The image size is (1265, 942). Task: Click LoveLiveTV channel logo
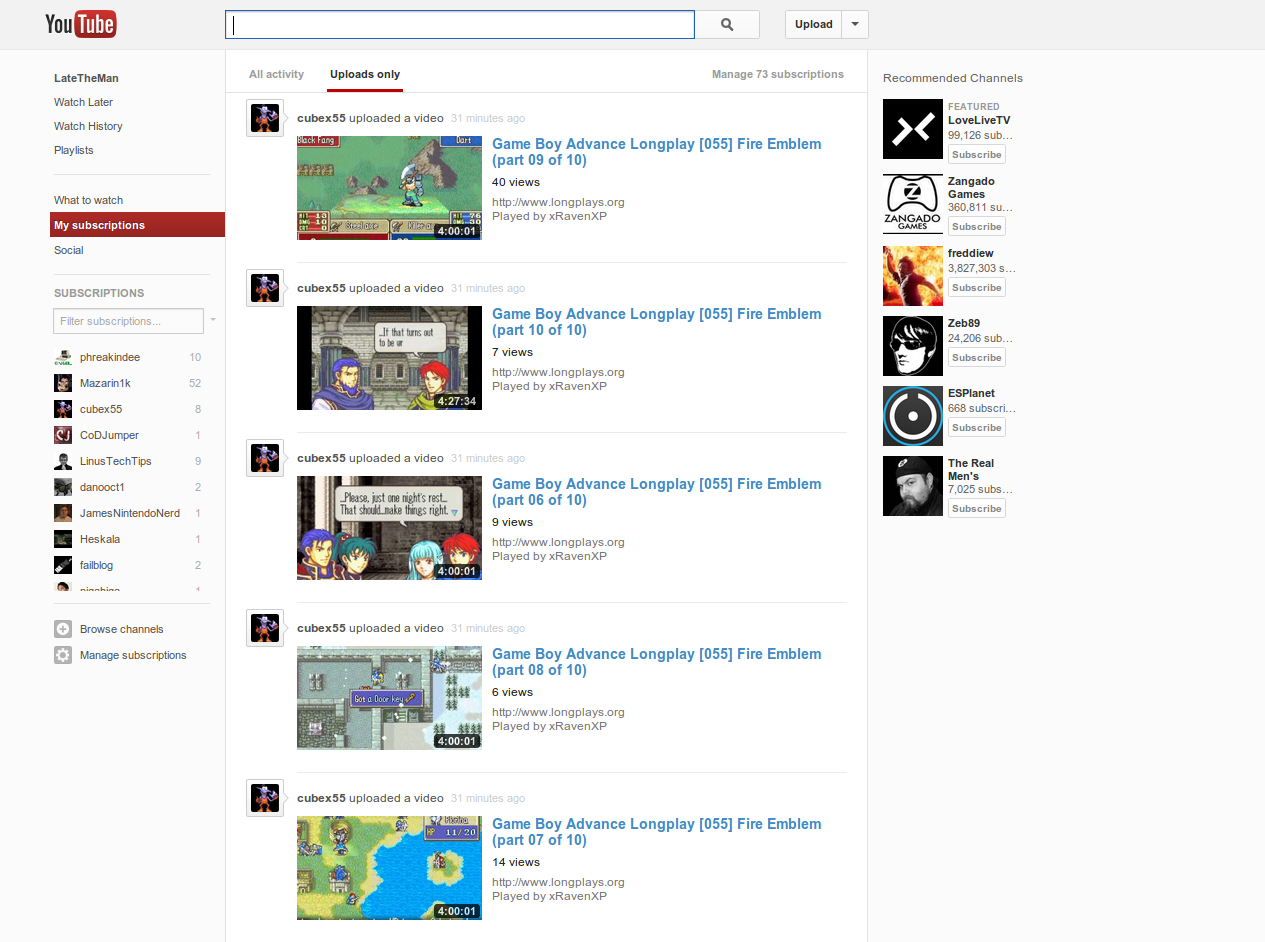click(913, 129)
